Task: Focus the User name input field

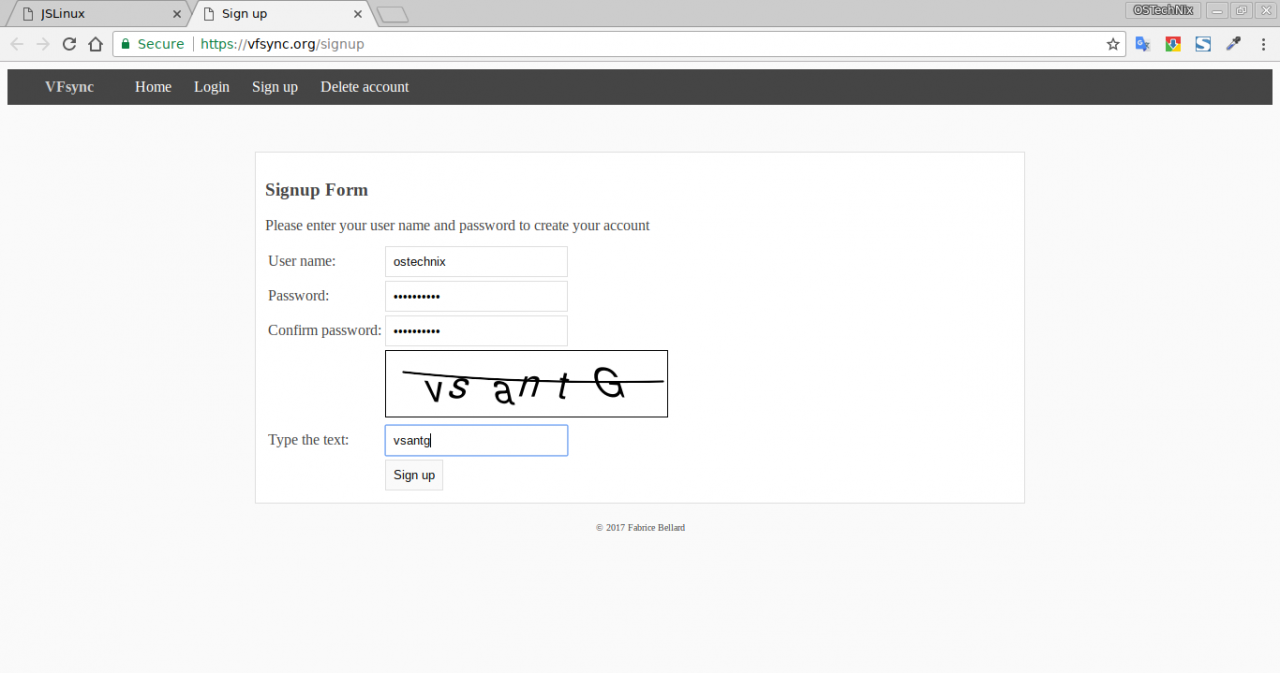Action: [476, 261]
